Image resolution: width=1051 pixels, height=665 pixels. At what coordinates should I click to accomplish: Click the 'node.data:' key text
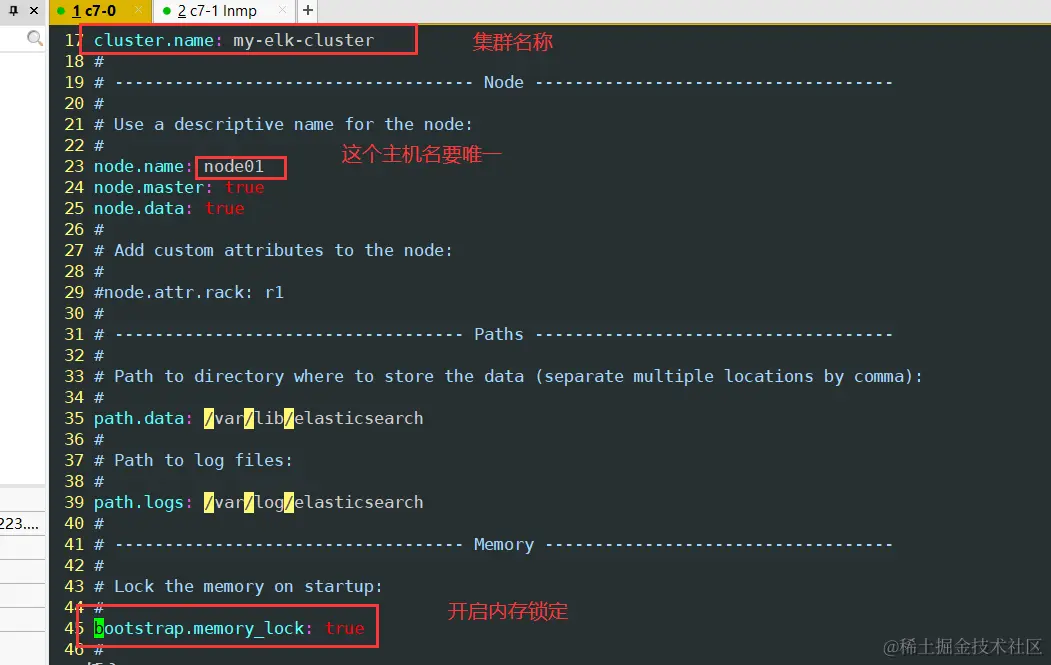point(143,208)
